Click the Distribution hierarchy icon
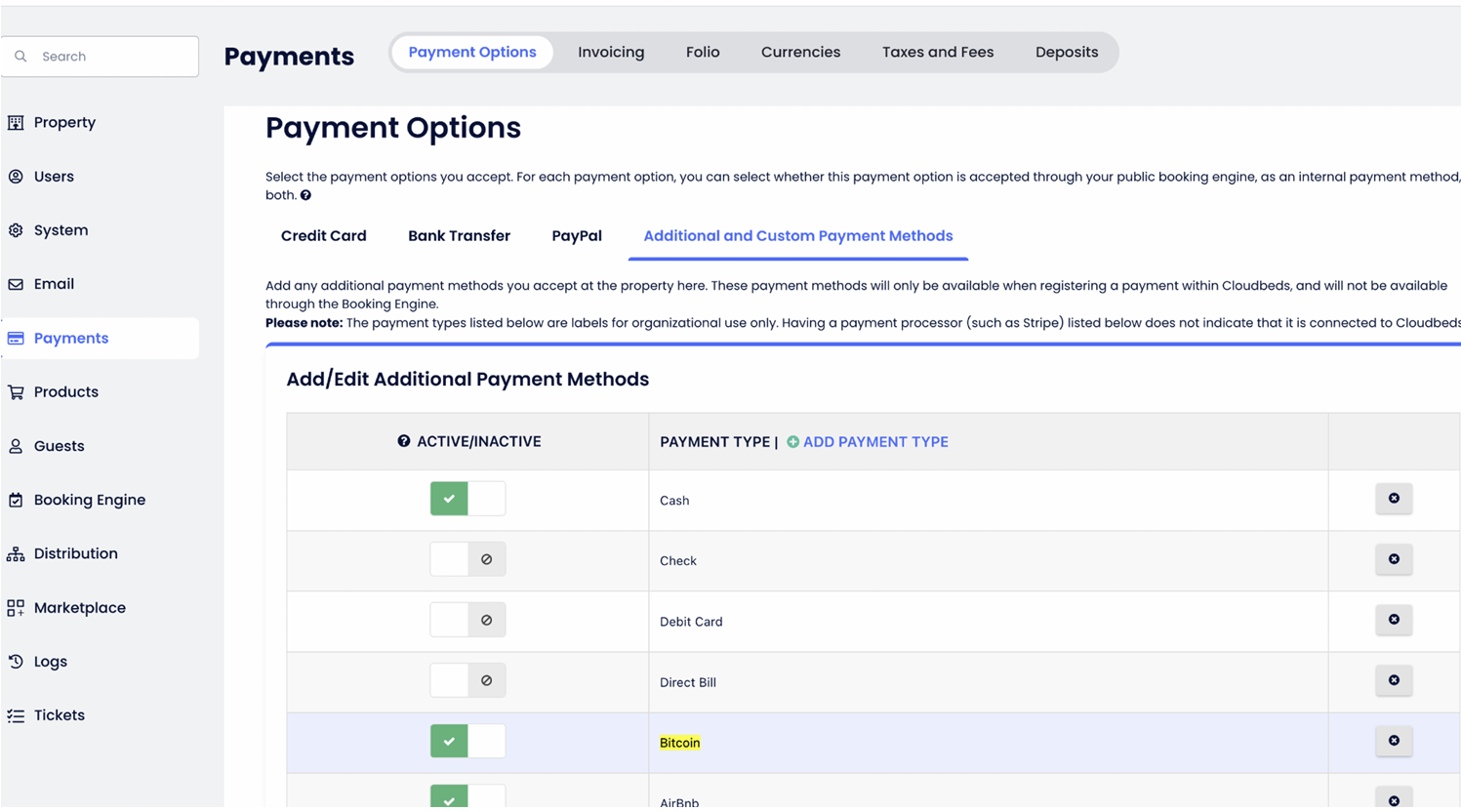1461x812 pixels. click(16, 553)
